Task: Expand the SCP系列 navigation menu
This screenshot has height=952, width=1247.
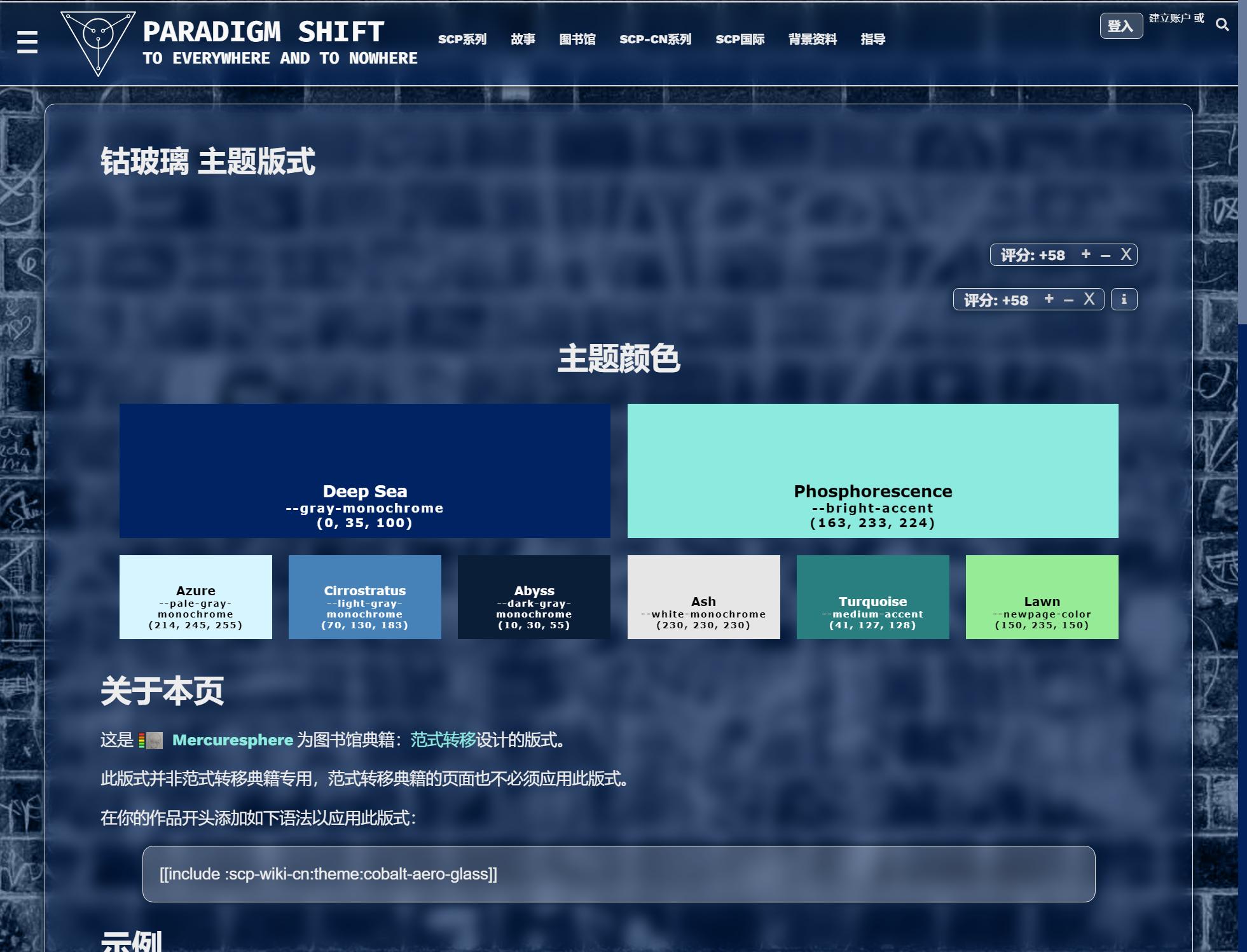Action: click(462, 39)
